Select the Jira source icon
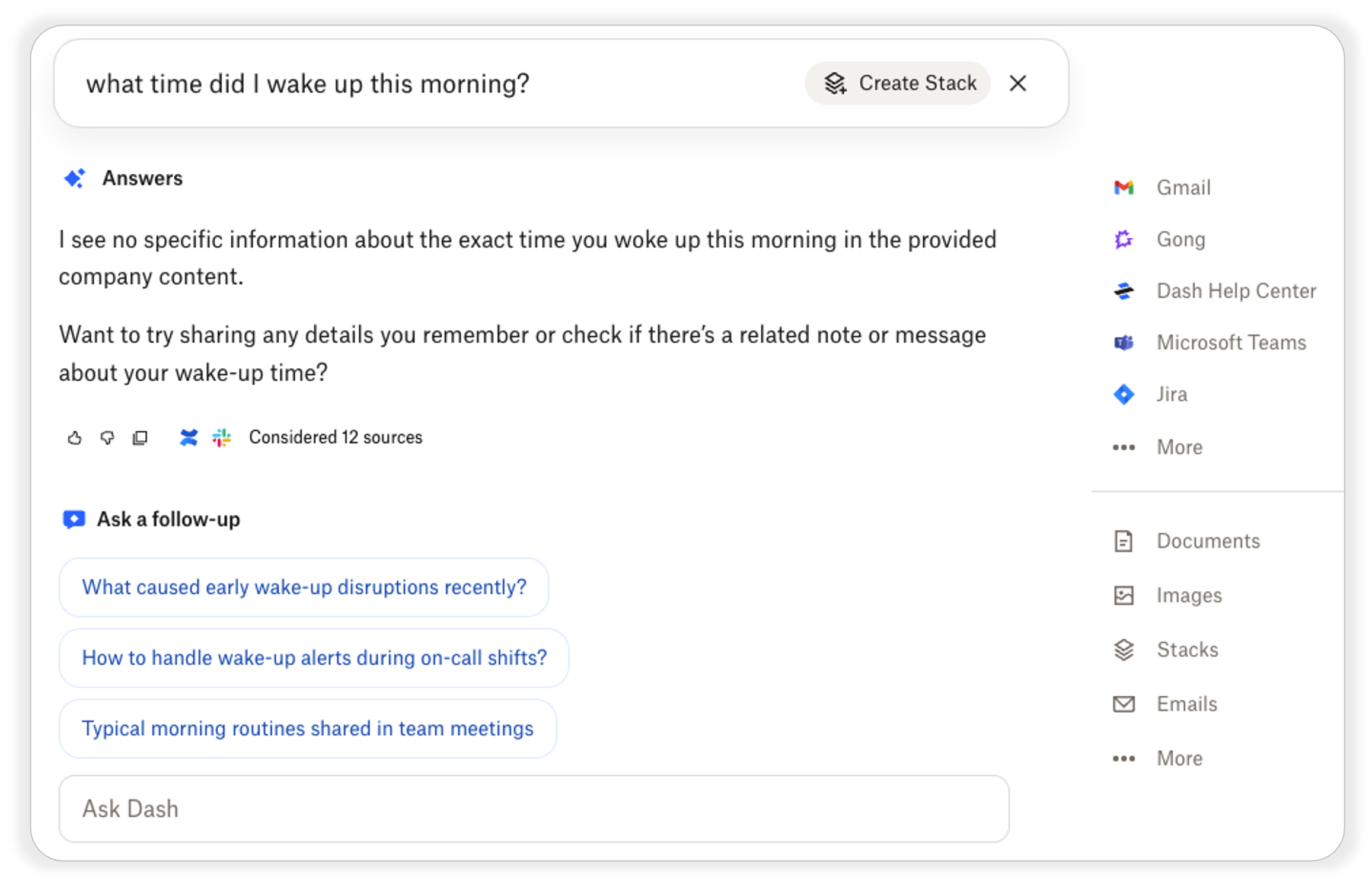1372x886 pixels. coord(1124,394)
